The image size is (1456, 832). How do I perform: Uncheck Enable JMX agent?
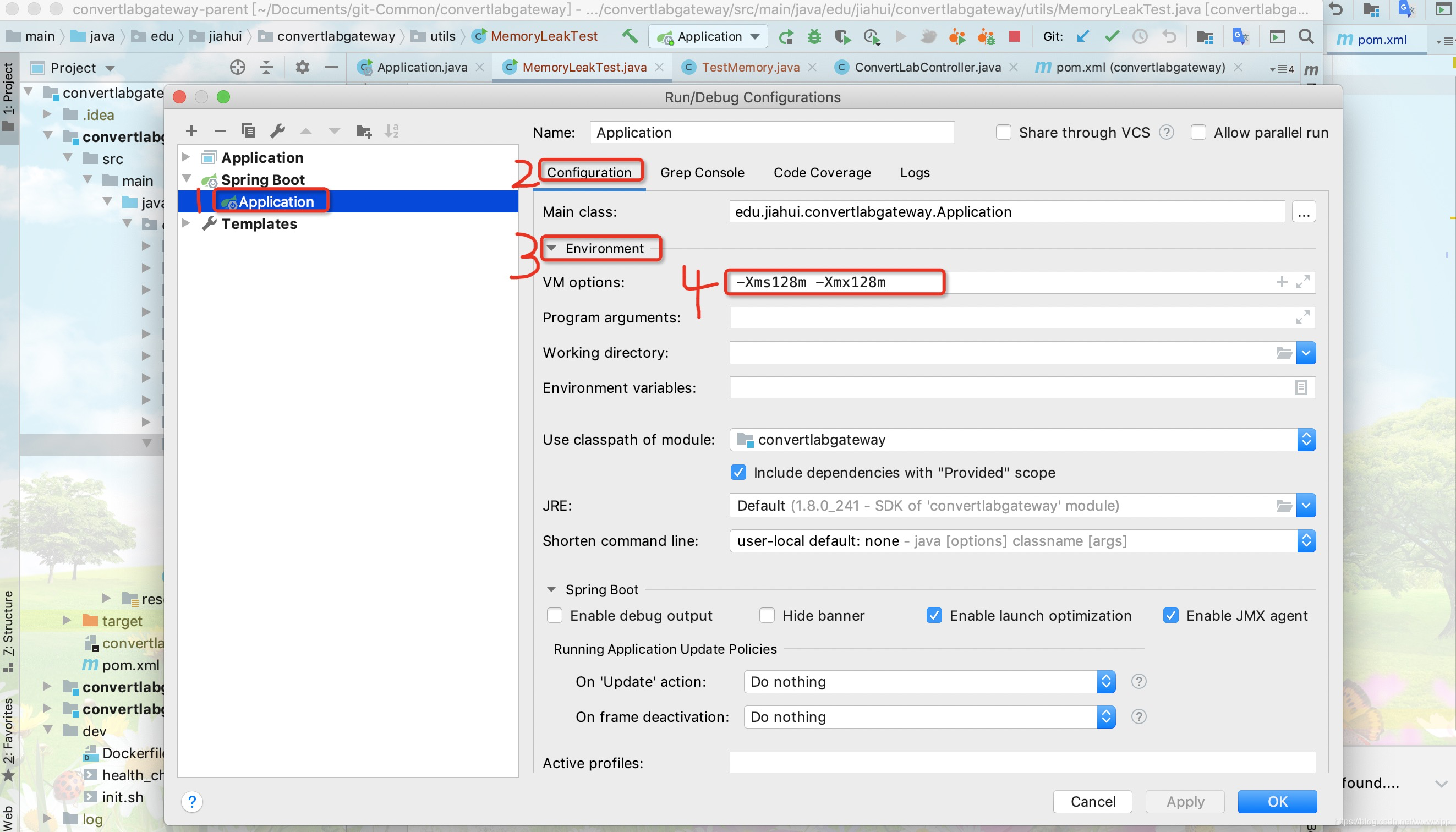pyautogui.click(x=1170, y=615)
